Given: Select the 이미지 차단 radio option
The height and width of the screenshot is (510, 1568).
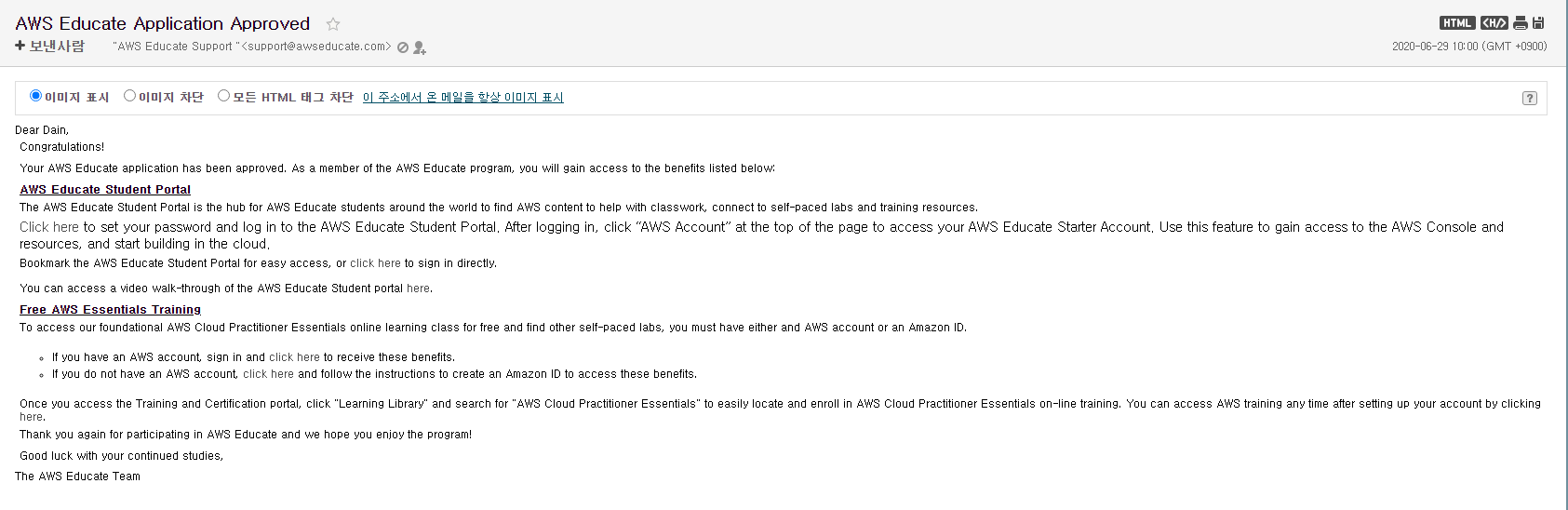Looking at the screenshot, I should click(x=130, y=96).
